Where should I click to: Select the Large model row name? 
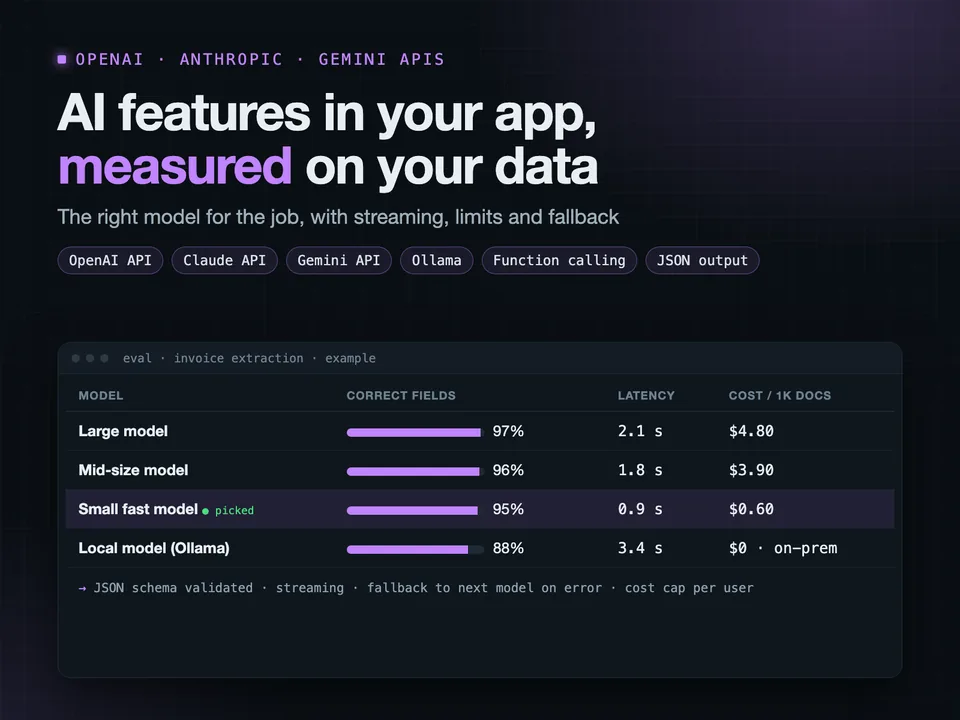[x=123, y=431]
